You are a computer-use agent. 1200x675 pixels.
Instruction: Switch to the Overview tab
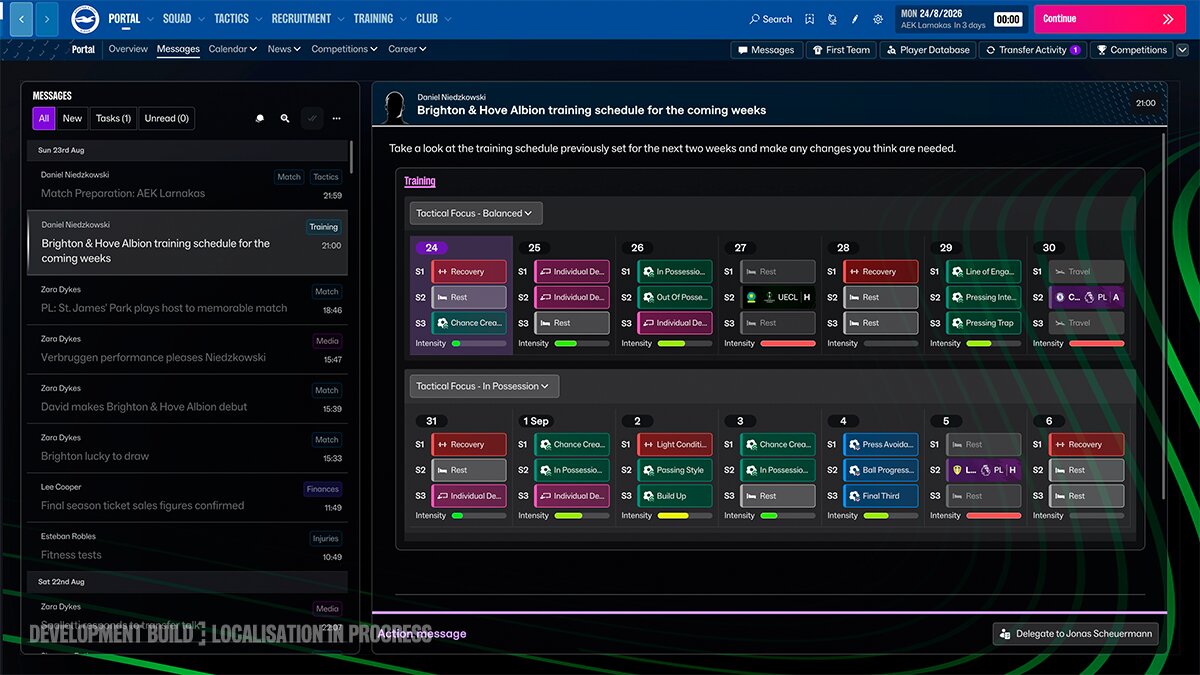[128, 49]
